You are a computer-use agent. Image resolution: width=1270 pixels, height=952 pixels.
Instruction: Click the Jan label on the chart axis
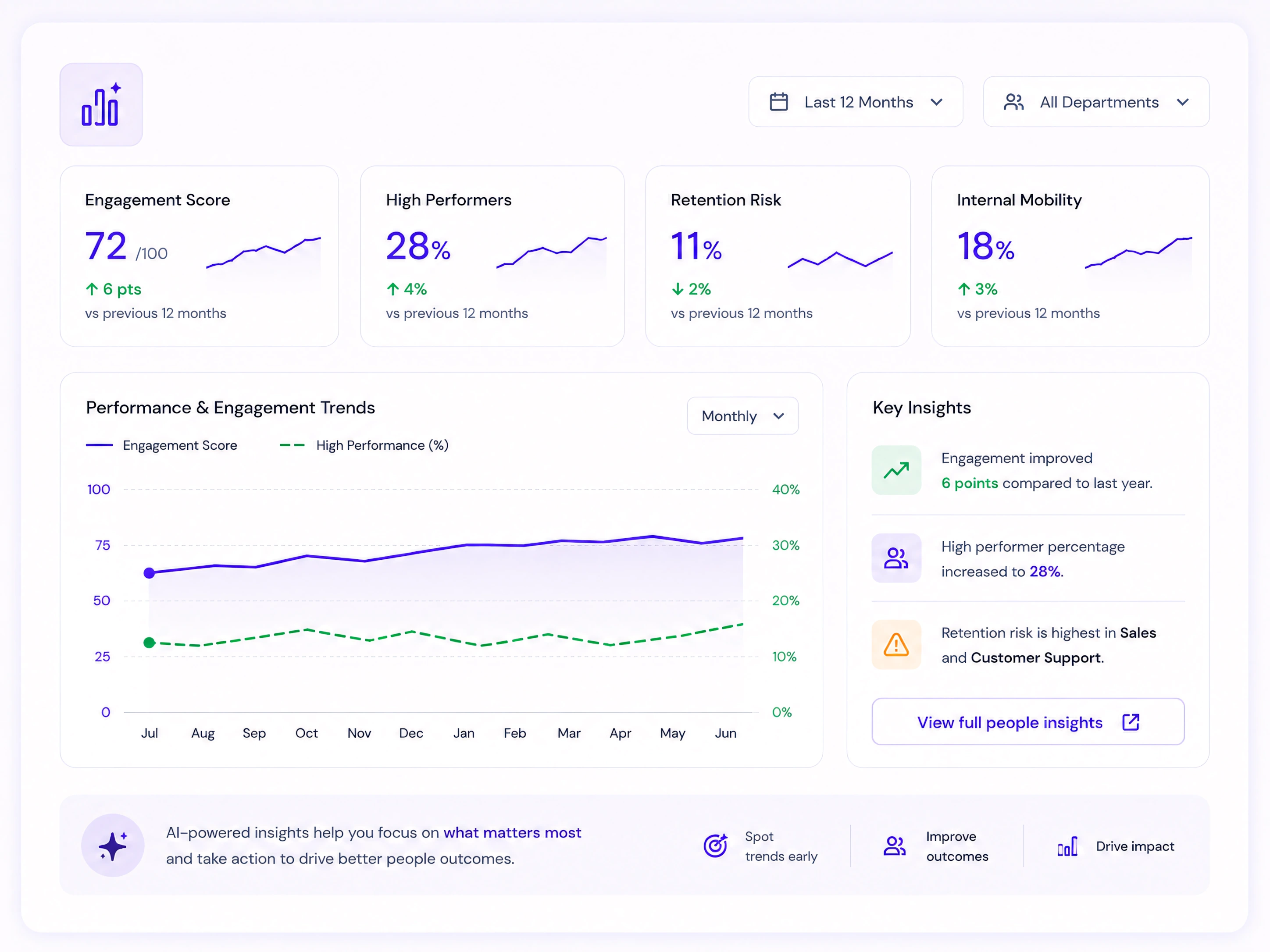click(x=464, y=733)
